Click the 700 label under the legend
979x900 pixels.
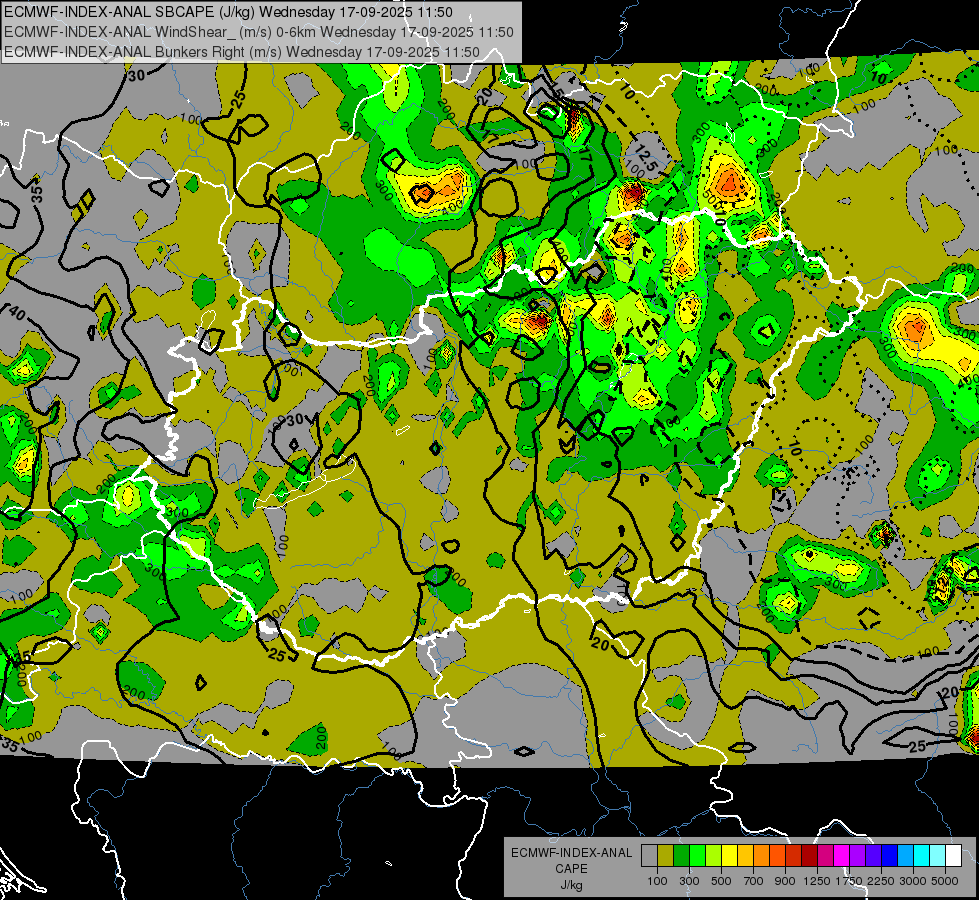click(754, 881)
